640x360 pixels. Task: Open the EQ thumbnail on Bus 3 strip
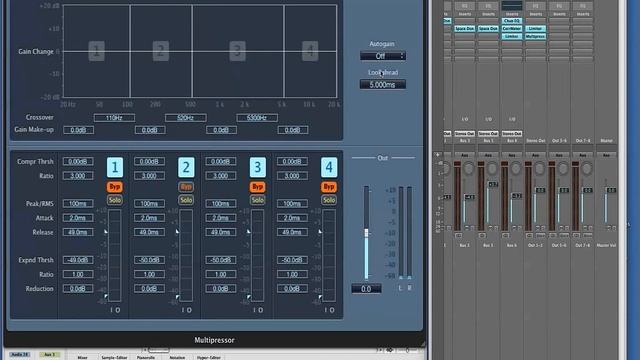coord(464,6)
